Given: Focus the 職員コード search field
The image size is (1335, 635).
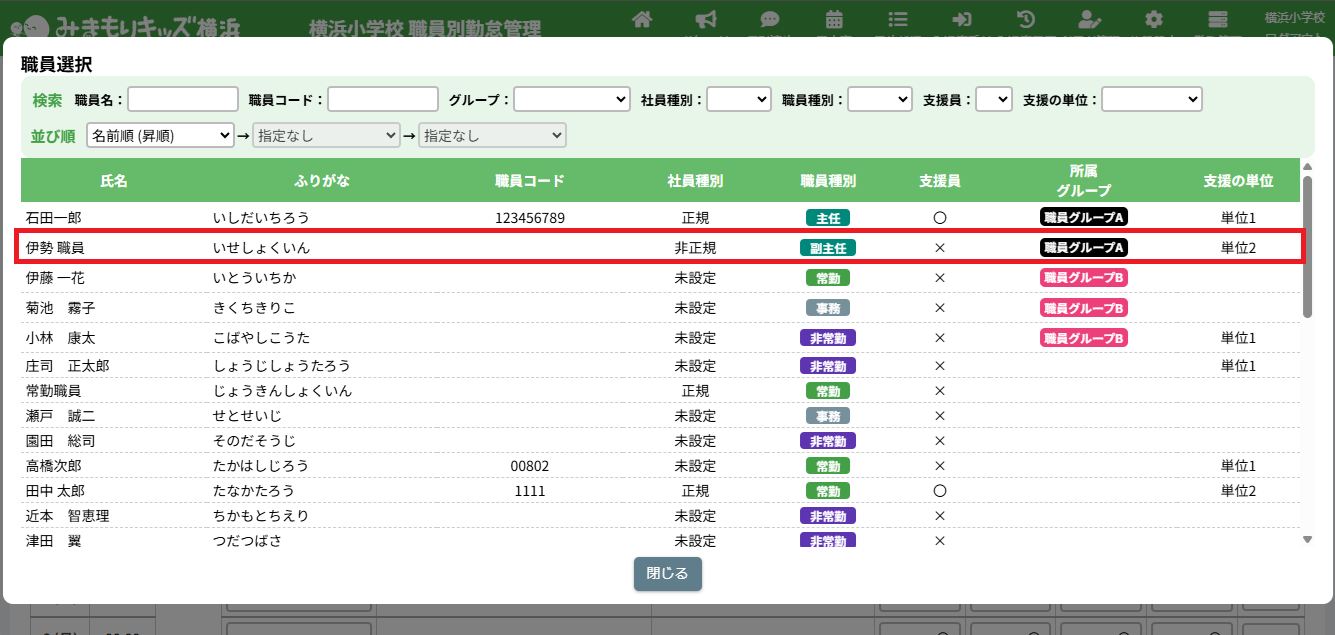Looking at the screenshot, I should coord(383,99).
